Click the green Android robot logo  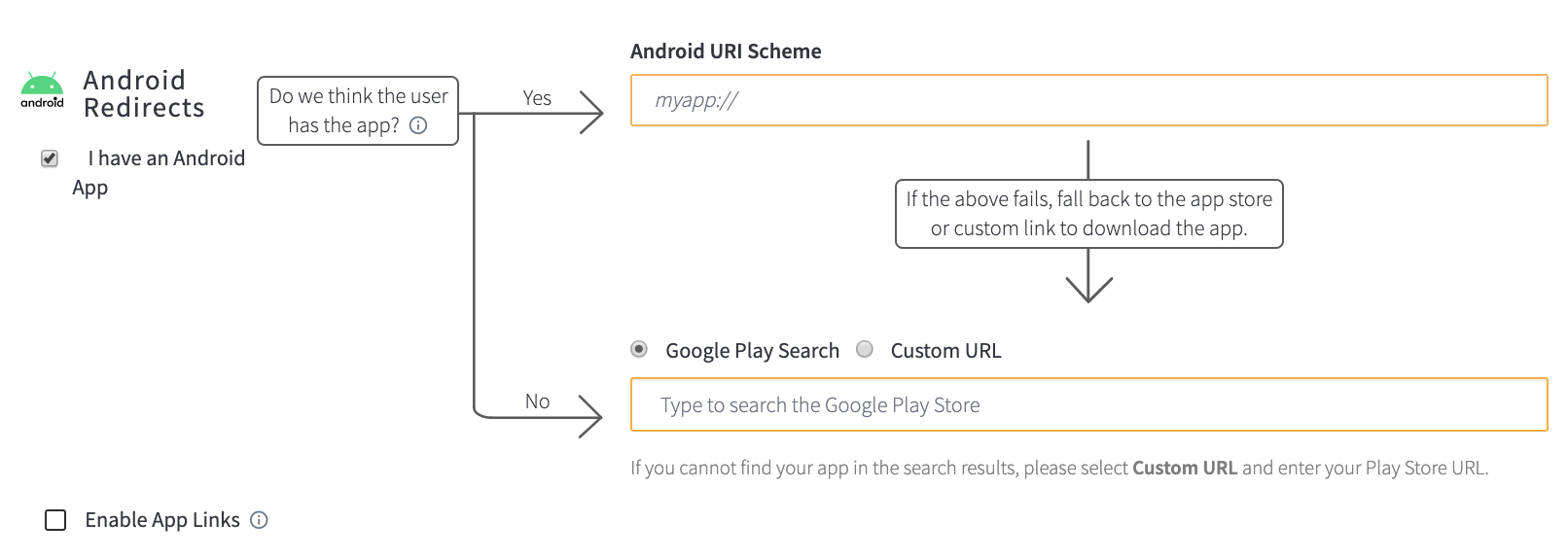(42, 89)
